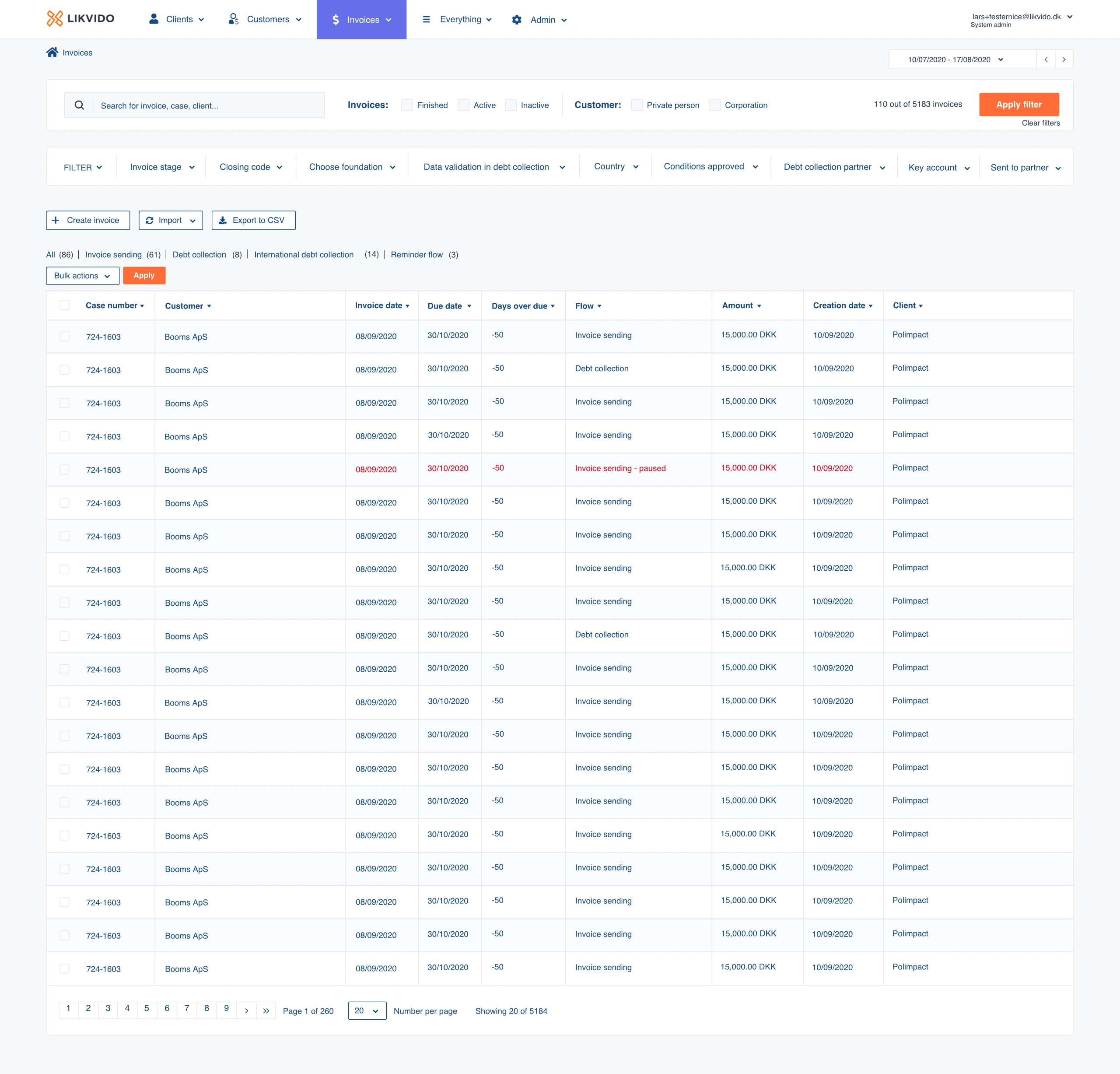
Task: Switch to the Debt collection tab
Action: coord(199,255)
